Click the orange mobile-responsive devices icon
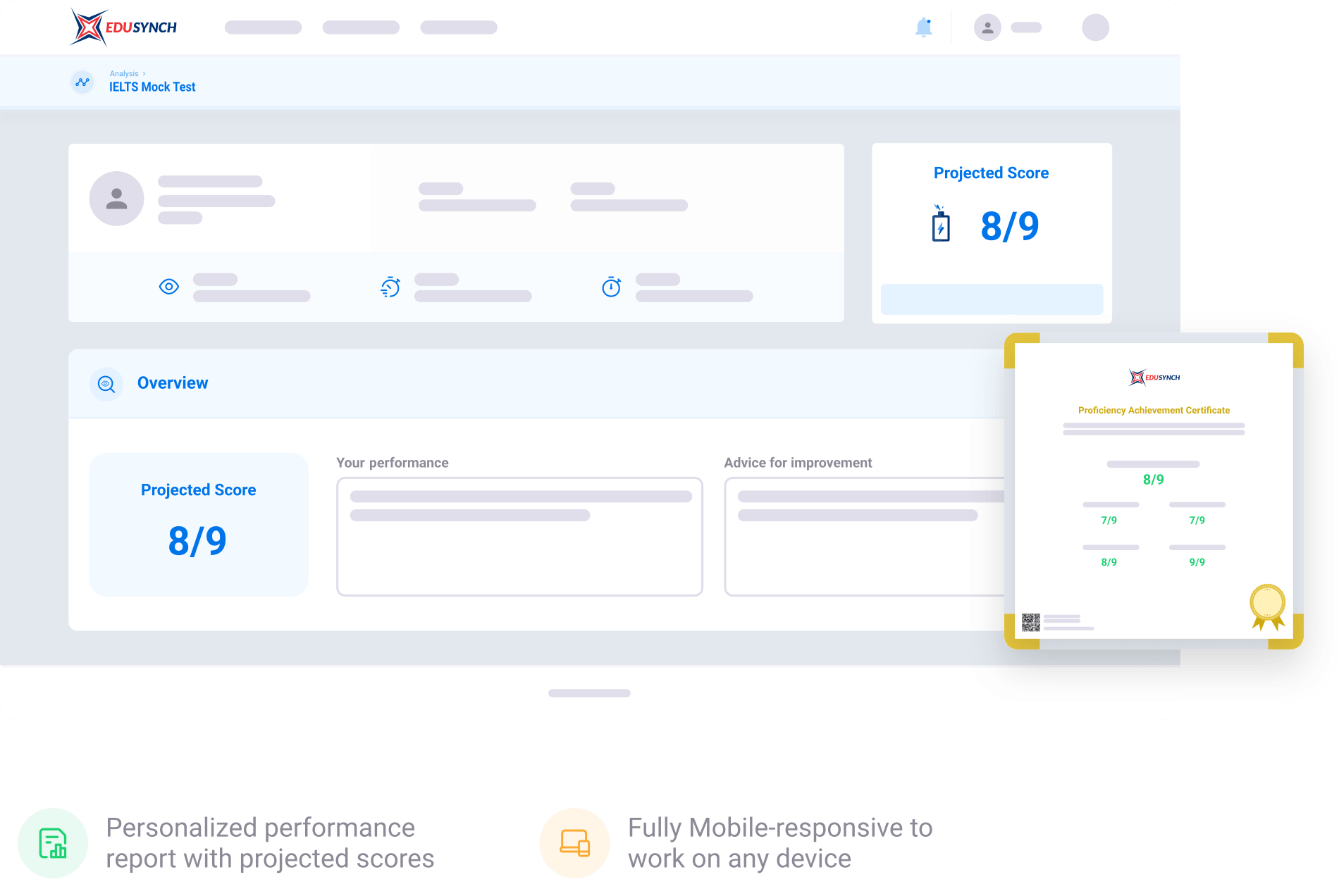1339x896 pixels. point(574,843)
